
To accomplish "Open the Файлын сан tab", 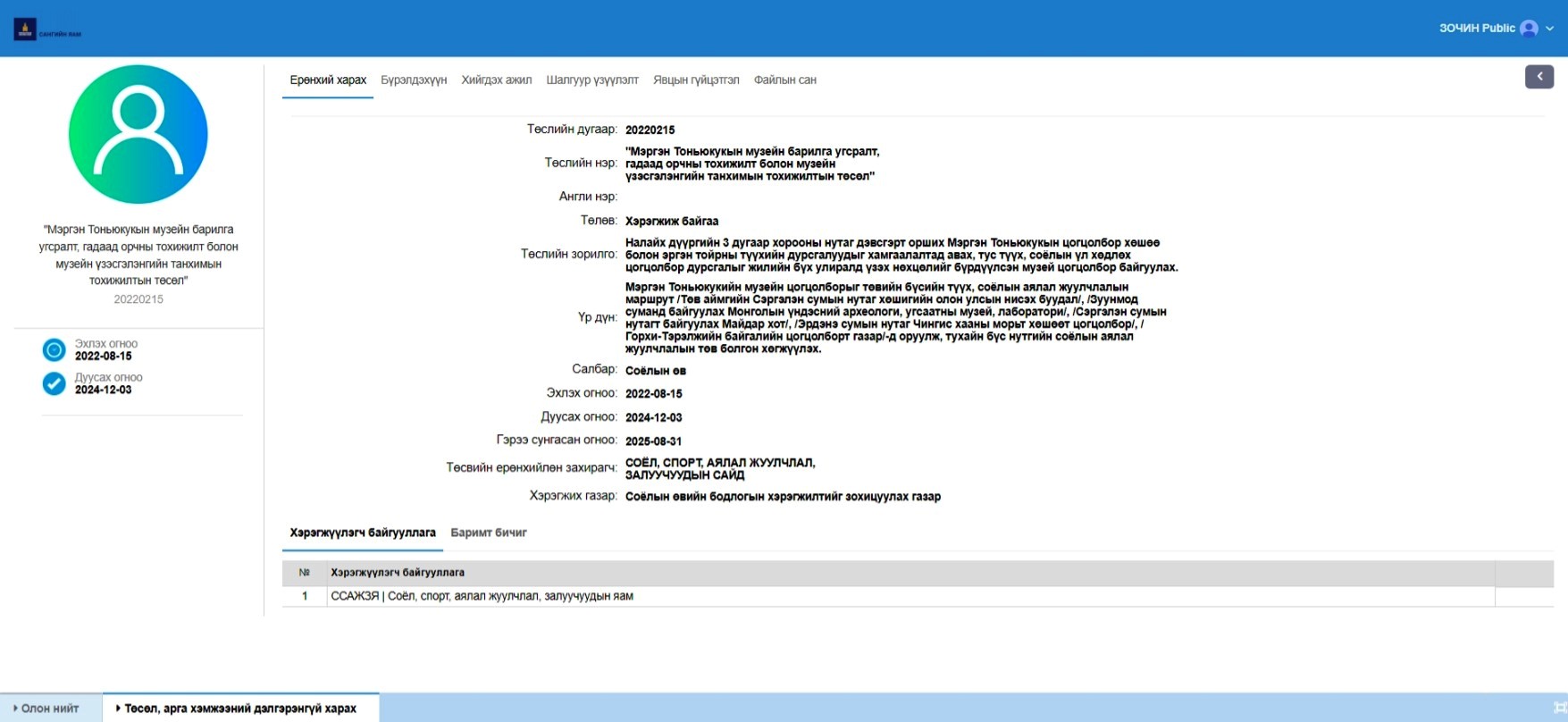I will coord(784,80).
